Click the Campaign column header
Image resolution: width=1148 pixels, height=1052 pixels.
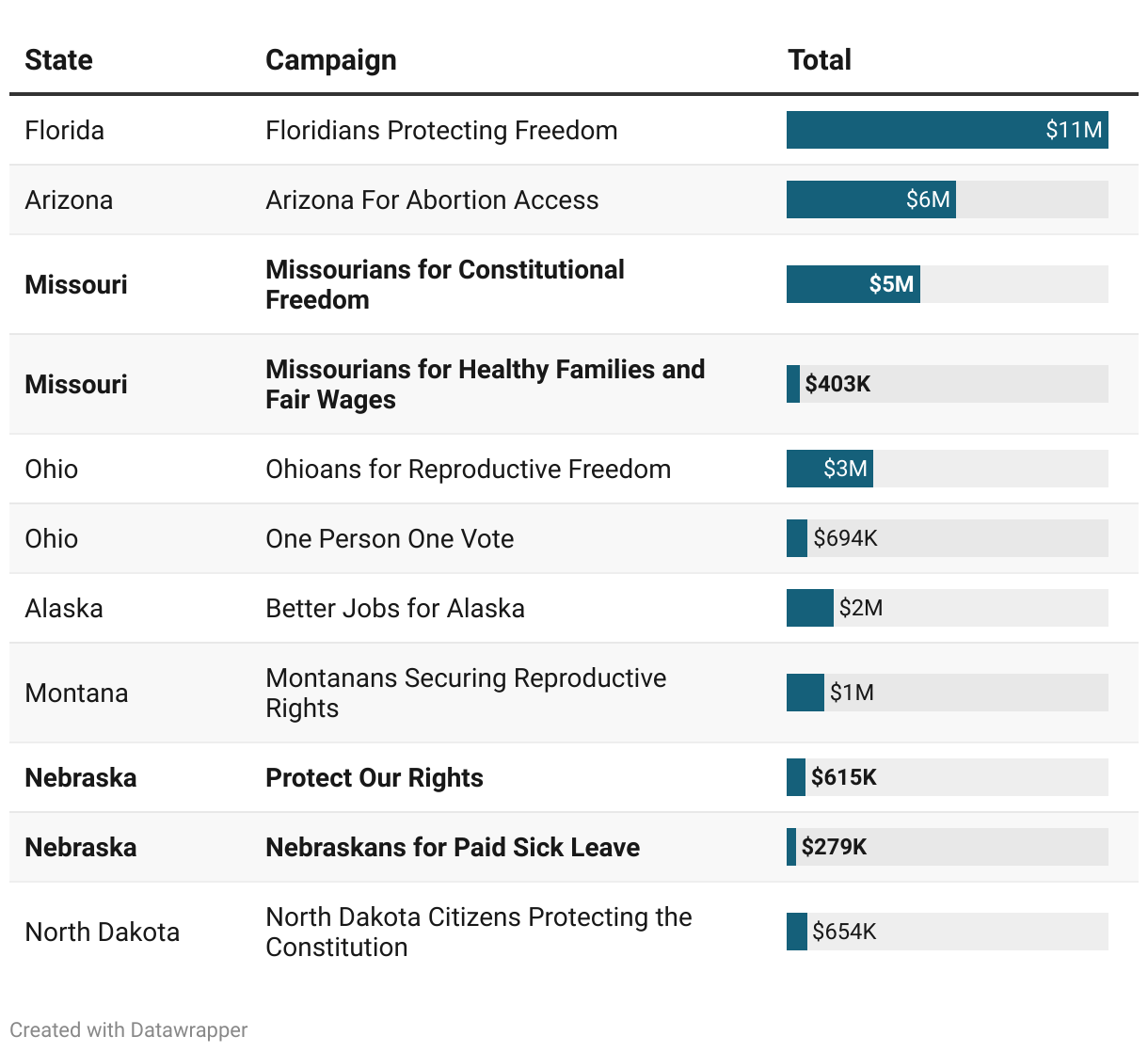(x=330, y=60)
